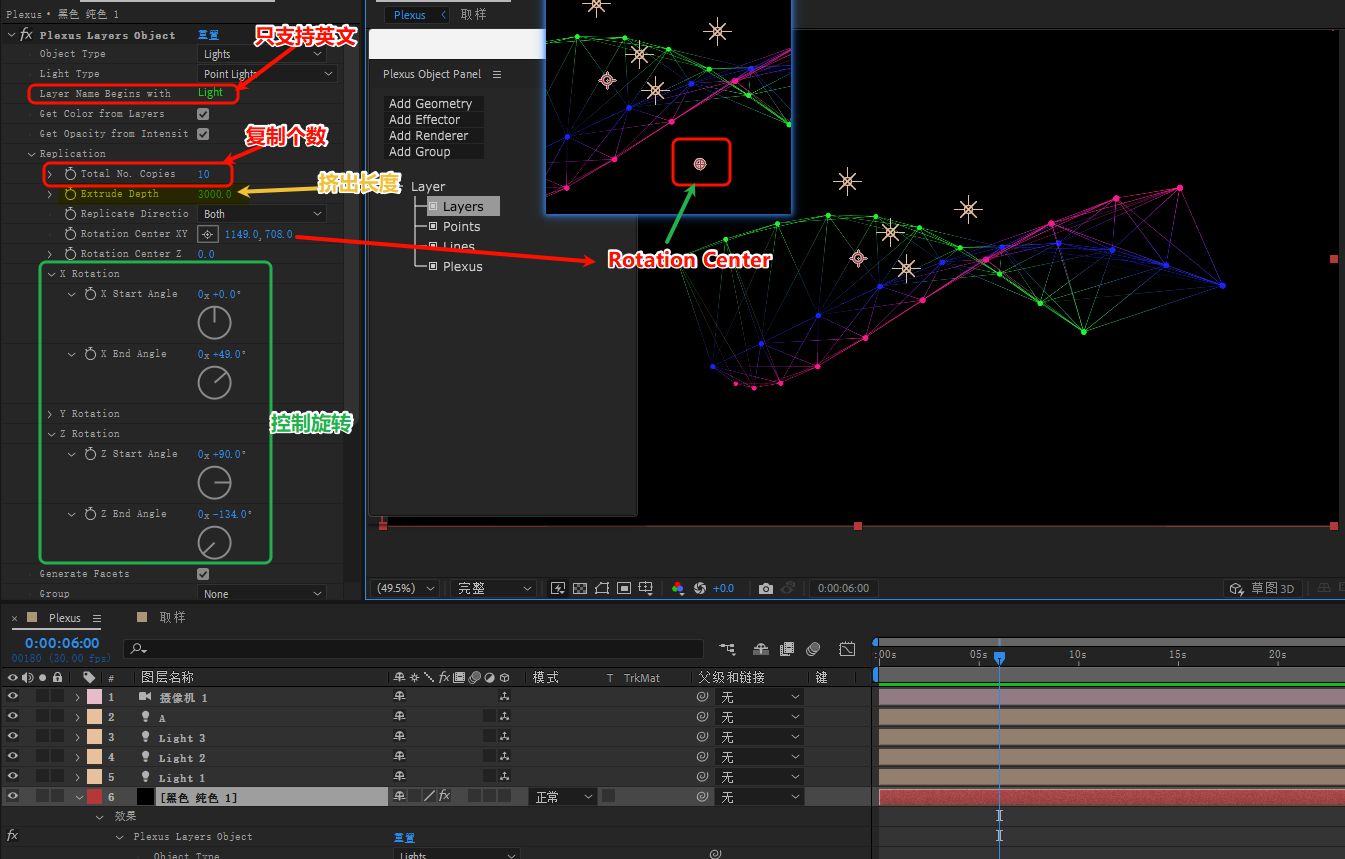
Task: Open the Group None dropdown
Action: tap(262, 594)
